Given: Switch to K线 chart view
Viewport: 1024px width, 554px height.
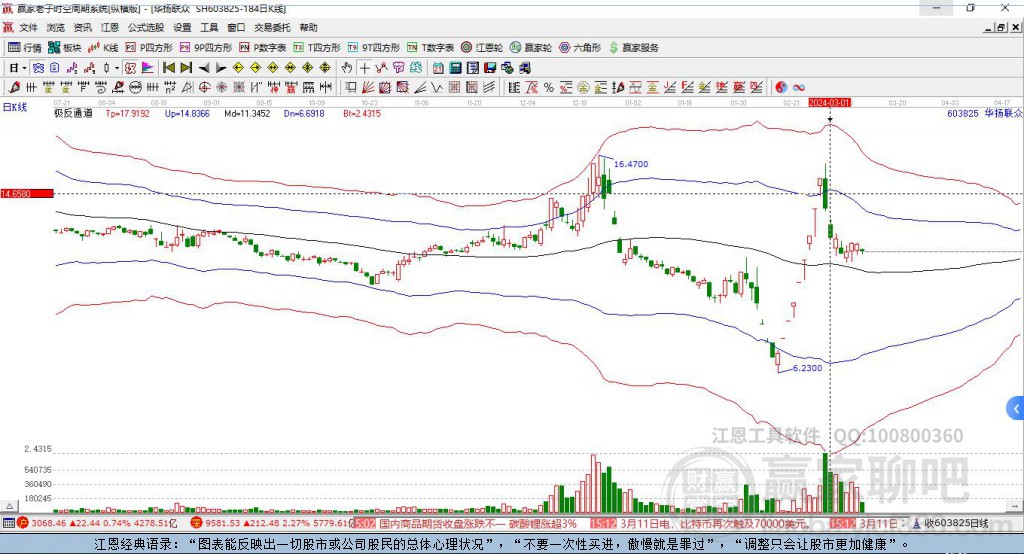Looking at the screenshot, I should [x=103, y=48].
